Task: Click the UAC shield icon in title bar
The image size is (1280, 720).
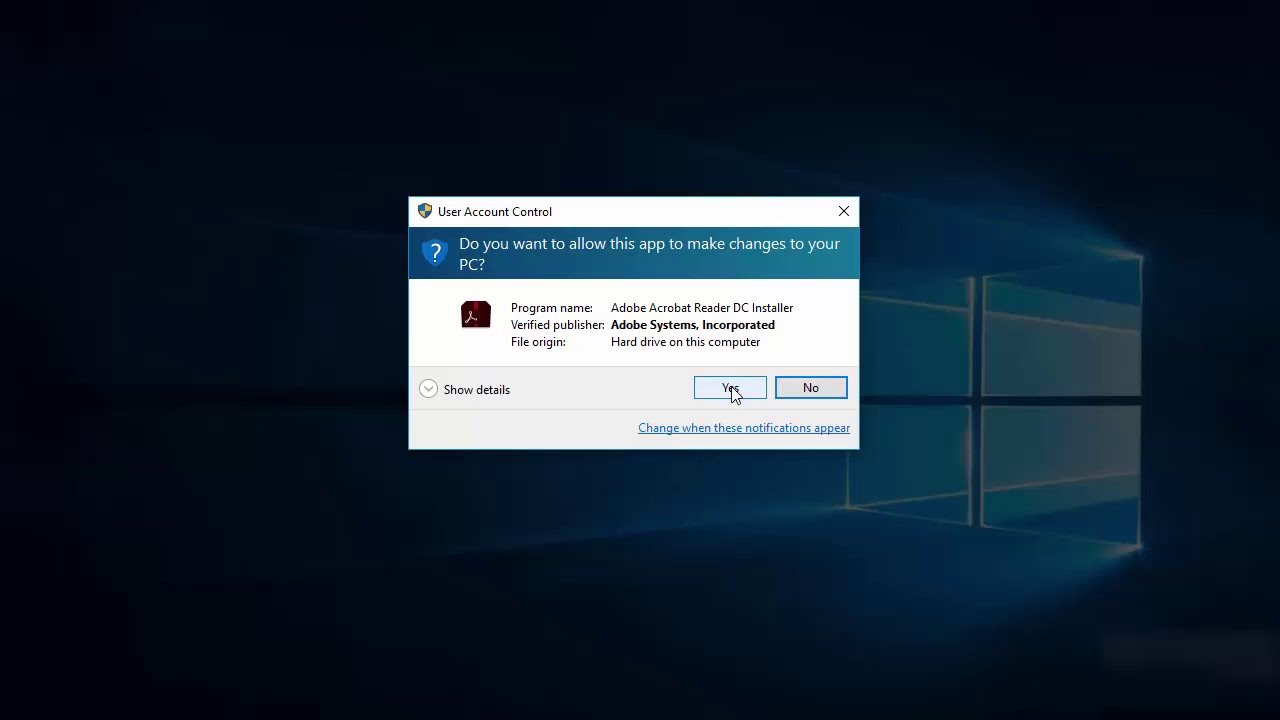Action: coord(425,211)
